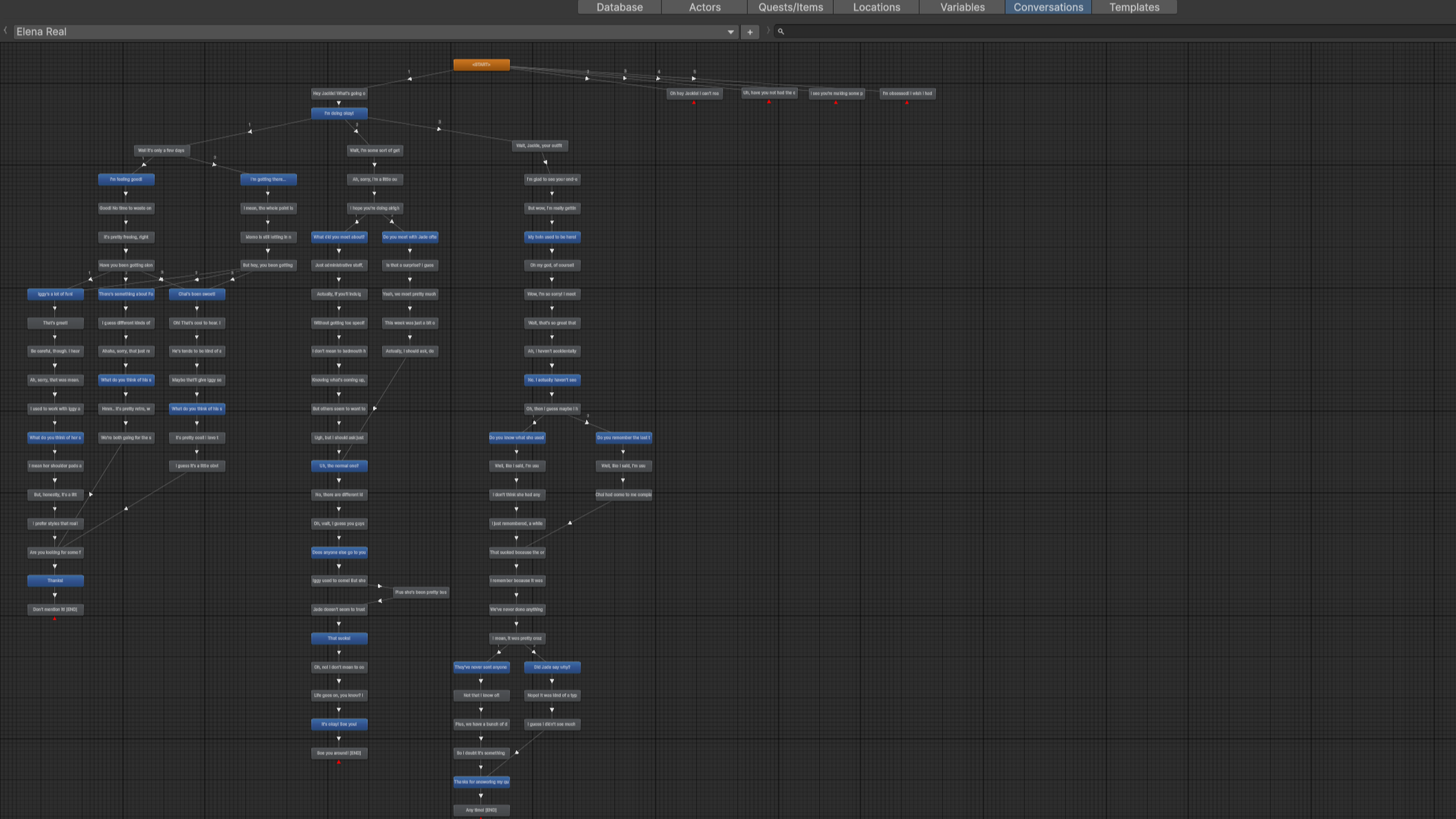Select the blue "That sucks!" node
The width and height of the screenshot is (1456, 819).
(339, 638)
